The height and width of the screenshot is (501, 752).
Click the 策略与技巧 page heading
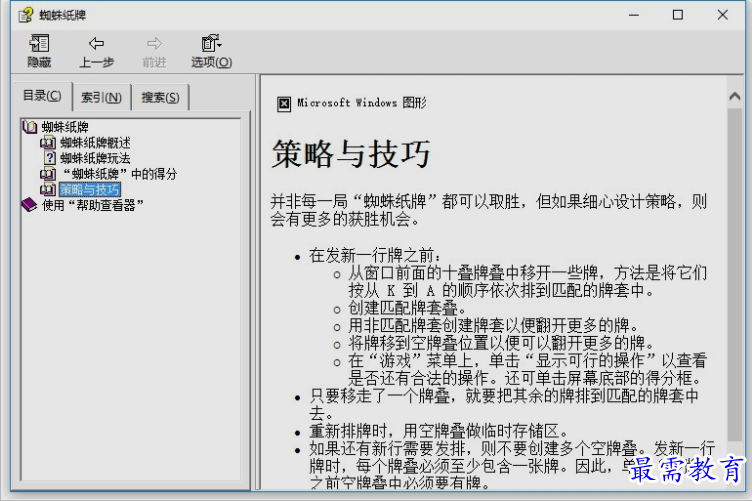point(351,154)
